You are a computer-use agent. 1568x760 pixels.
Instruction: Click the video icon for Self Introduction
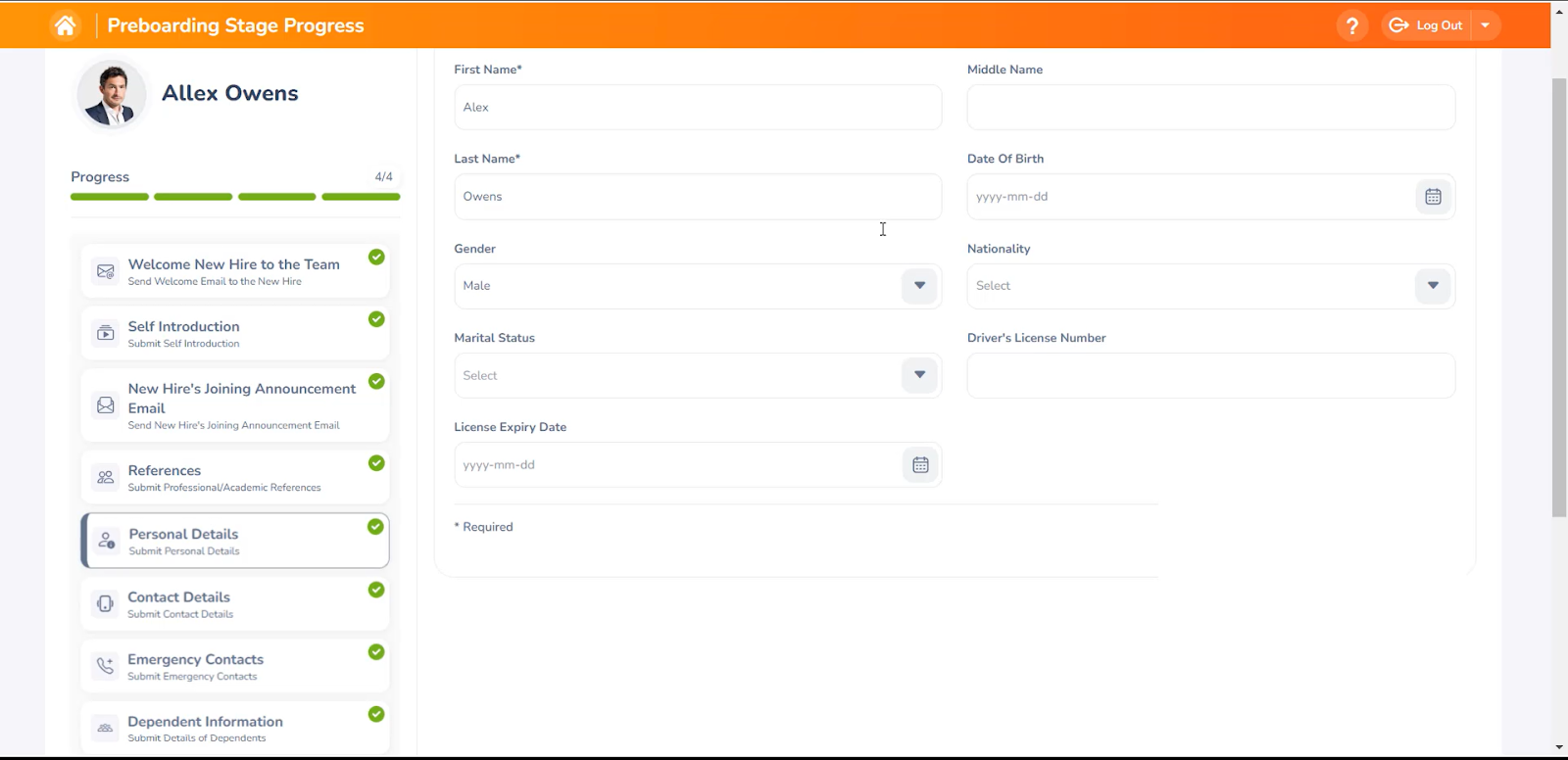106,333
